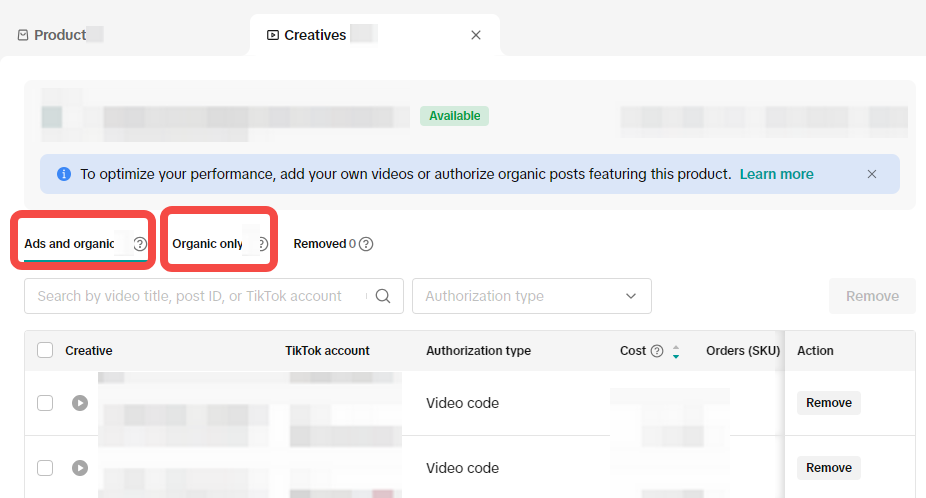Switch to Organic only tab

click(207, 243)
